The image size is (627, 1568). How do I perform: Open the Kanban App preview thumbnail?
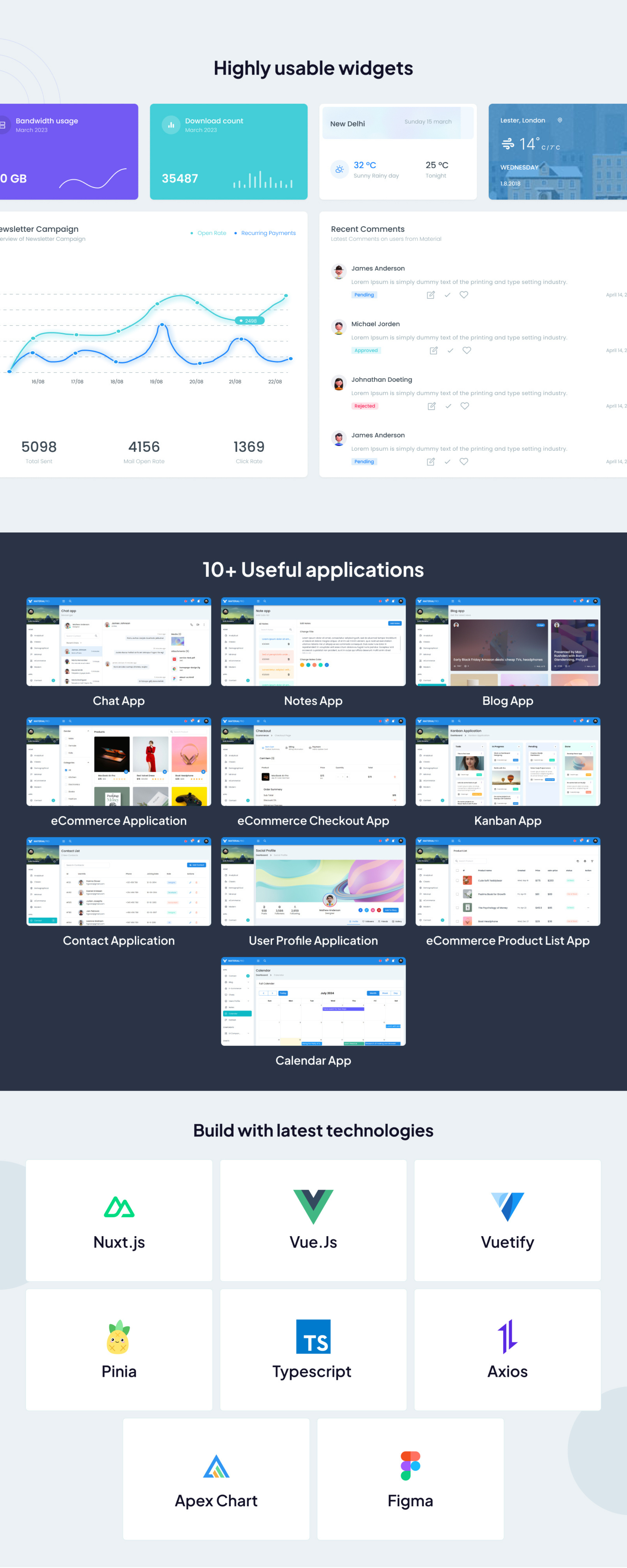(x=508, y=761)
